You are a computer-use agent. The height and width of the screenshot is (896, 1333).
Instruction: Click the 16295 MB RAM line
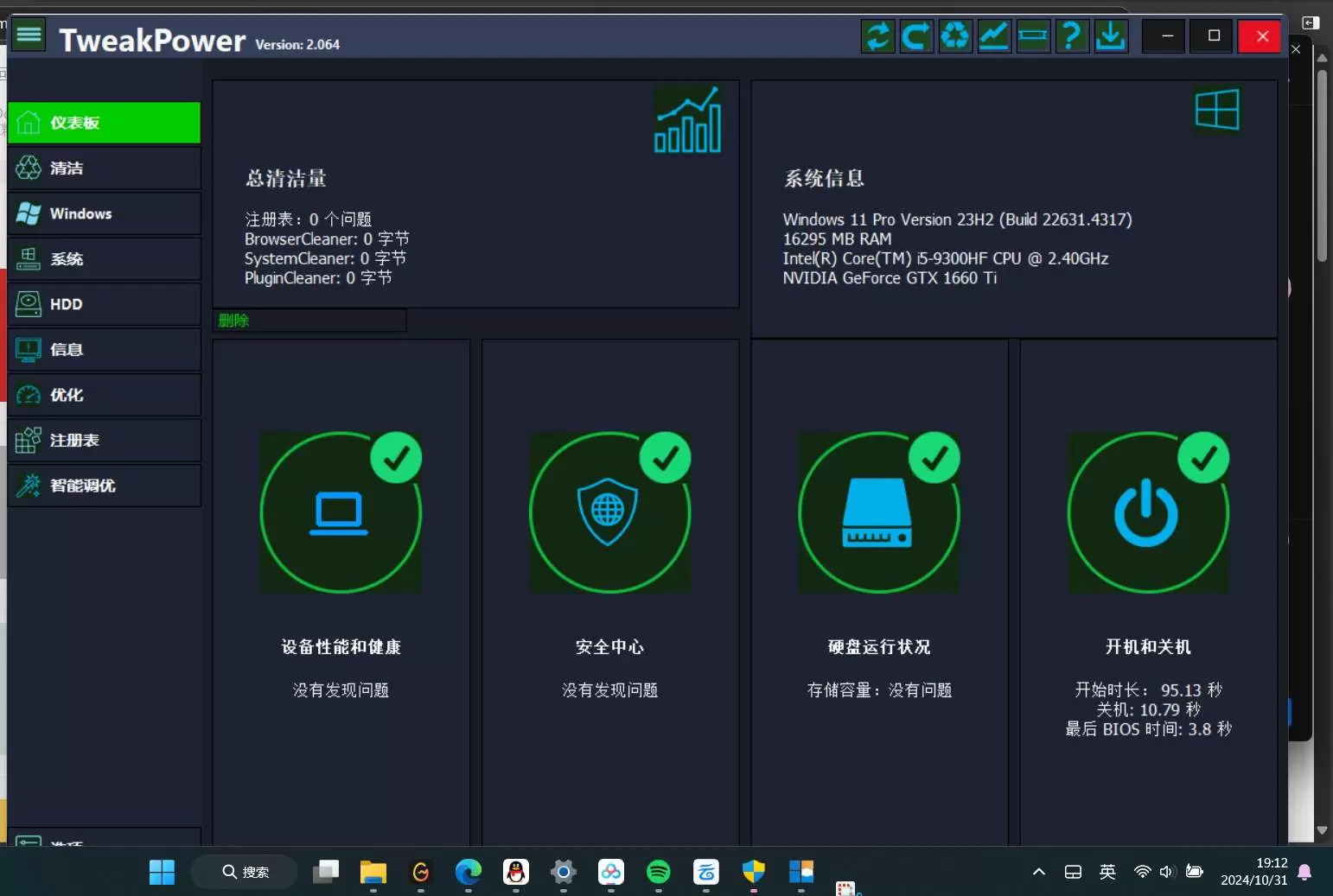point(837,239)
